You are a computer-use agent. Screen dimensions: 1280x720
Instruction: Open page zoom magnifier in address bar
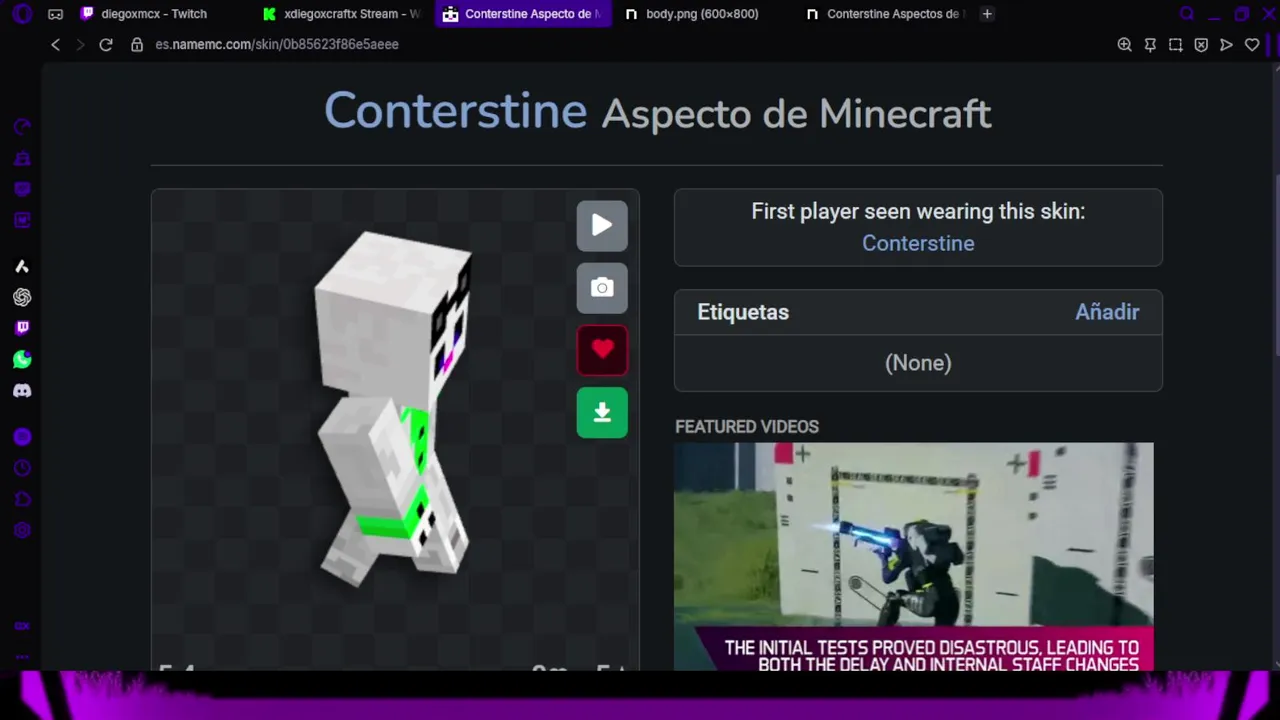pyautogui.click(x=1125, y=44)
